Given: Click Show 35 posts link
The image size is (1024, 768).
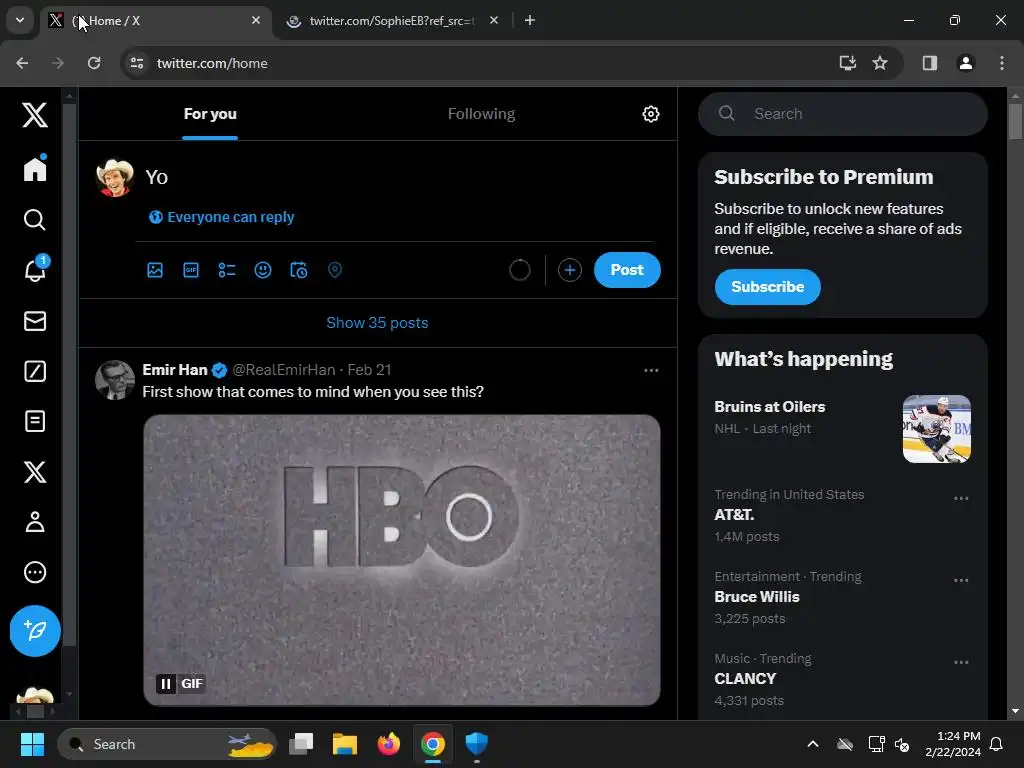Looking at the screenshot, I should (377, 323).
